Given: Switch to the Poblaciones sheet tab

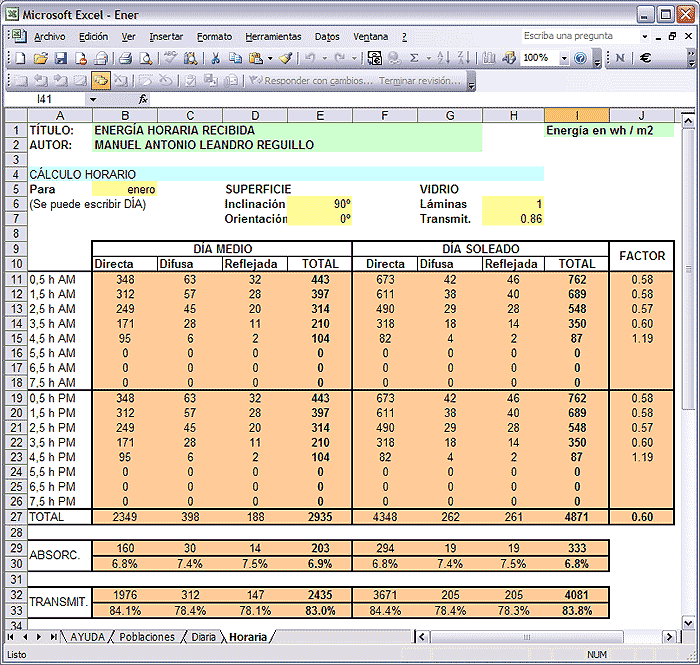Looking at the screenshot, I should pyautogui.click(x=147, y=637).
